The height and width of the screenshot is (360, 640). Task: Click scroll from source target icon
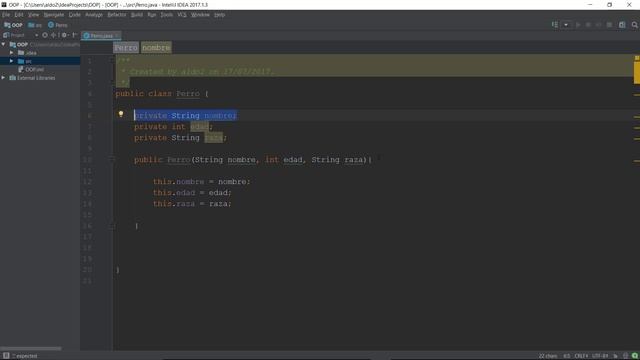(45, 35)
